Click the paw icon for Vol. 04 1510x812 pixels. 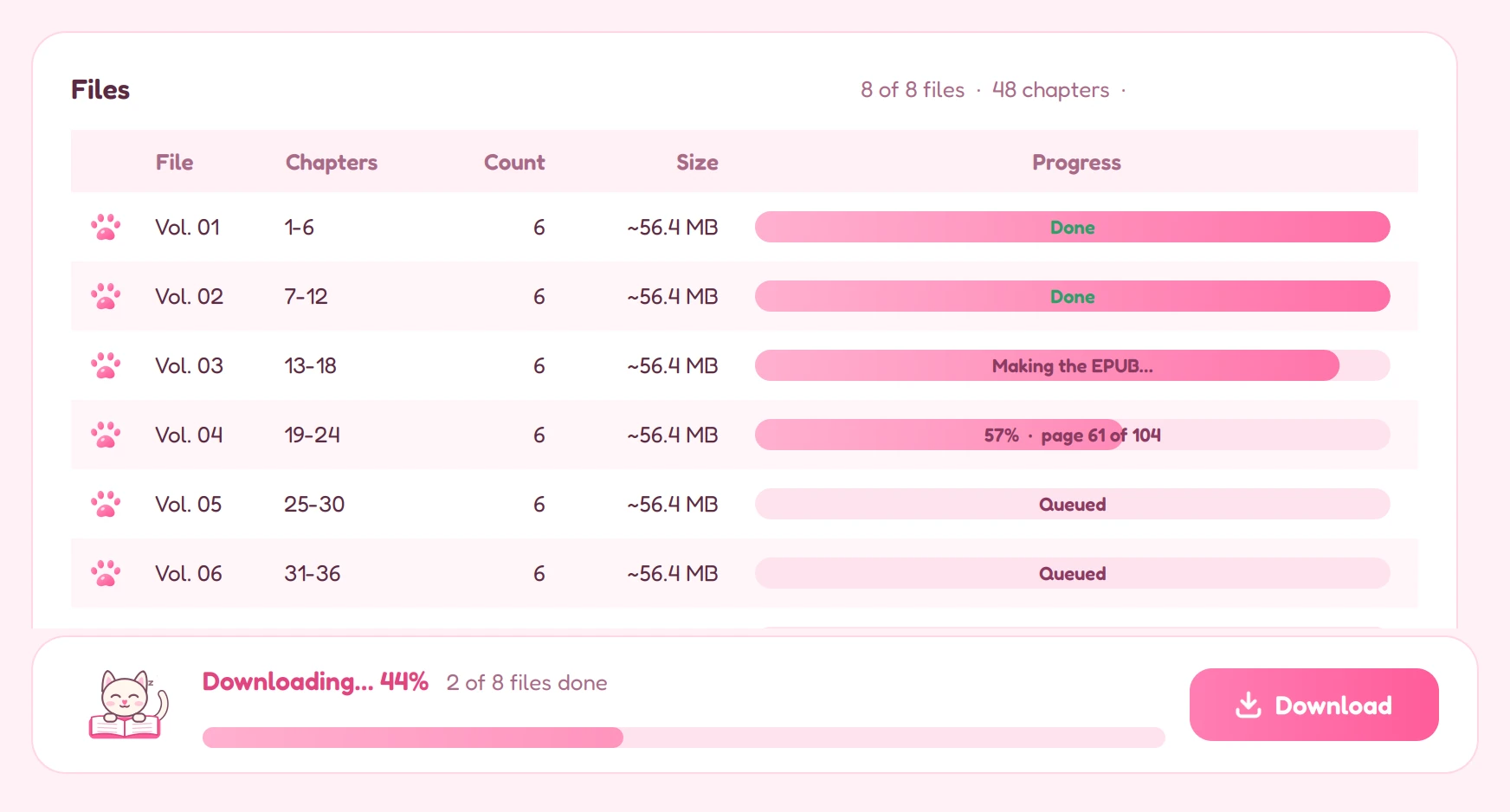106,435
